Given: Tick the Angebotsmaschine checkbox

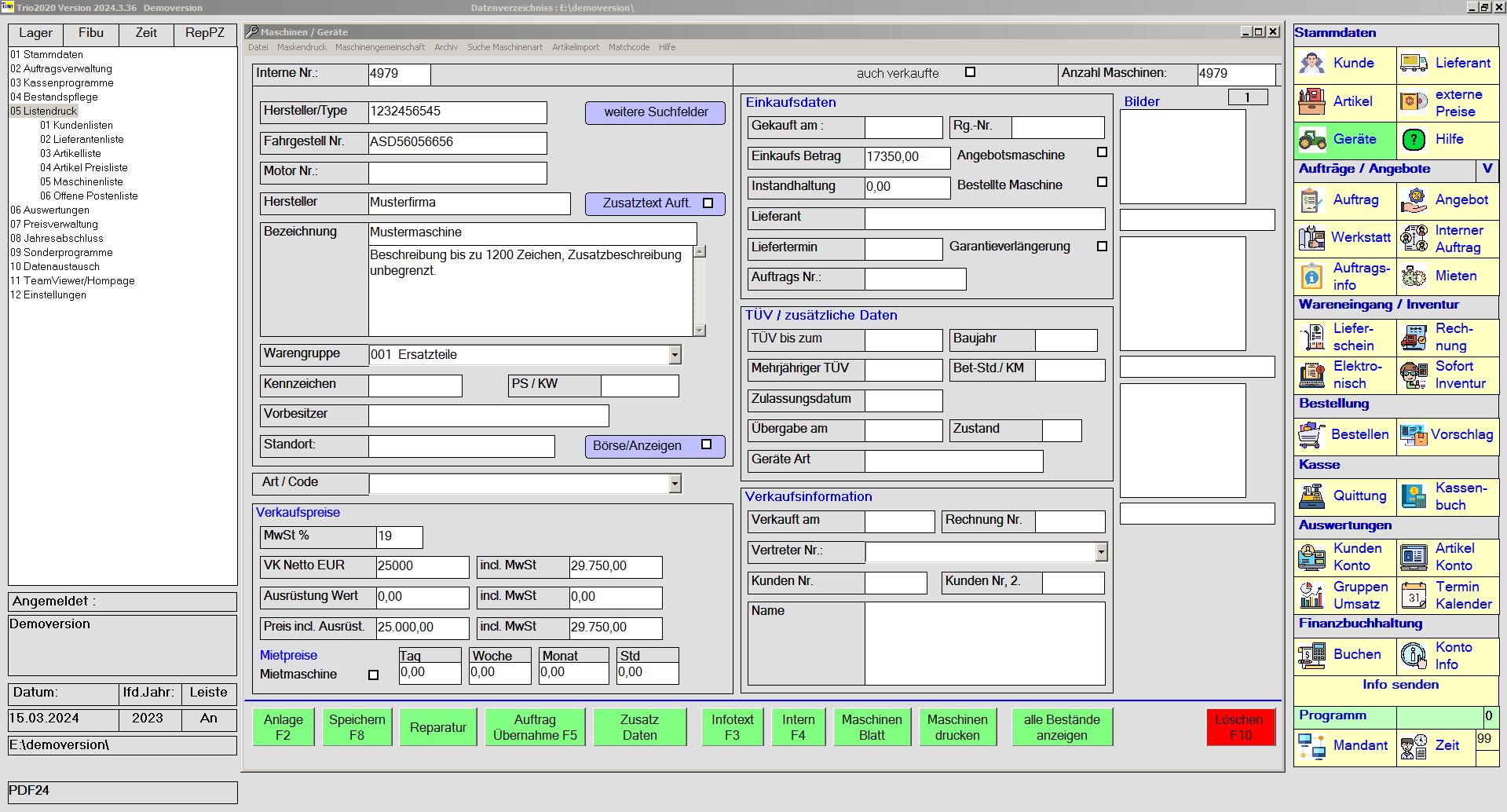Looking at the screenshot, I should 1102,152.
